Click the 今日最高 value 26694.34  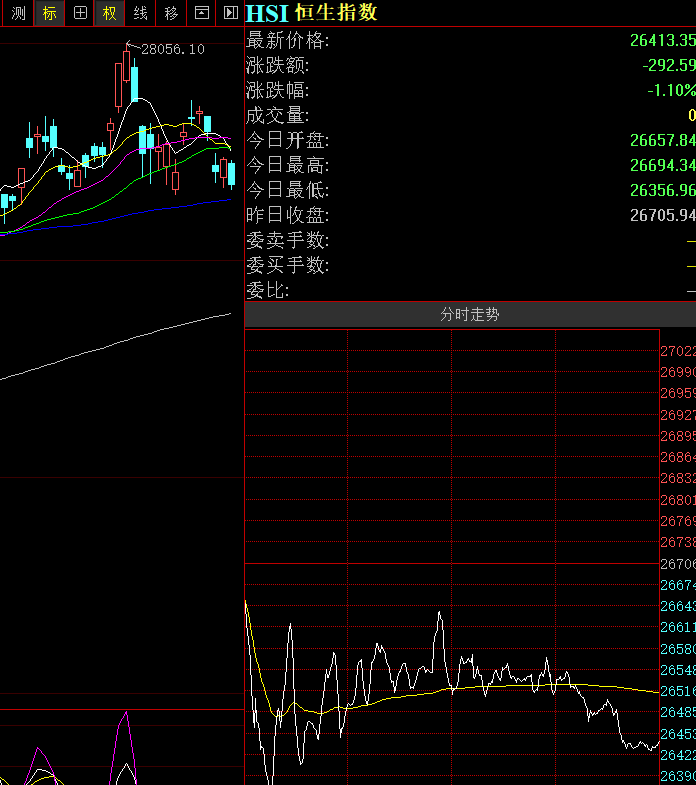coord(662,165)
